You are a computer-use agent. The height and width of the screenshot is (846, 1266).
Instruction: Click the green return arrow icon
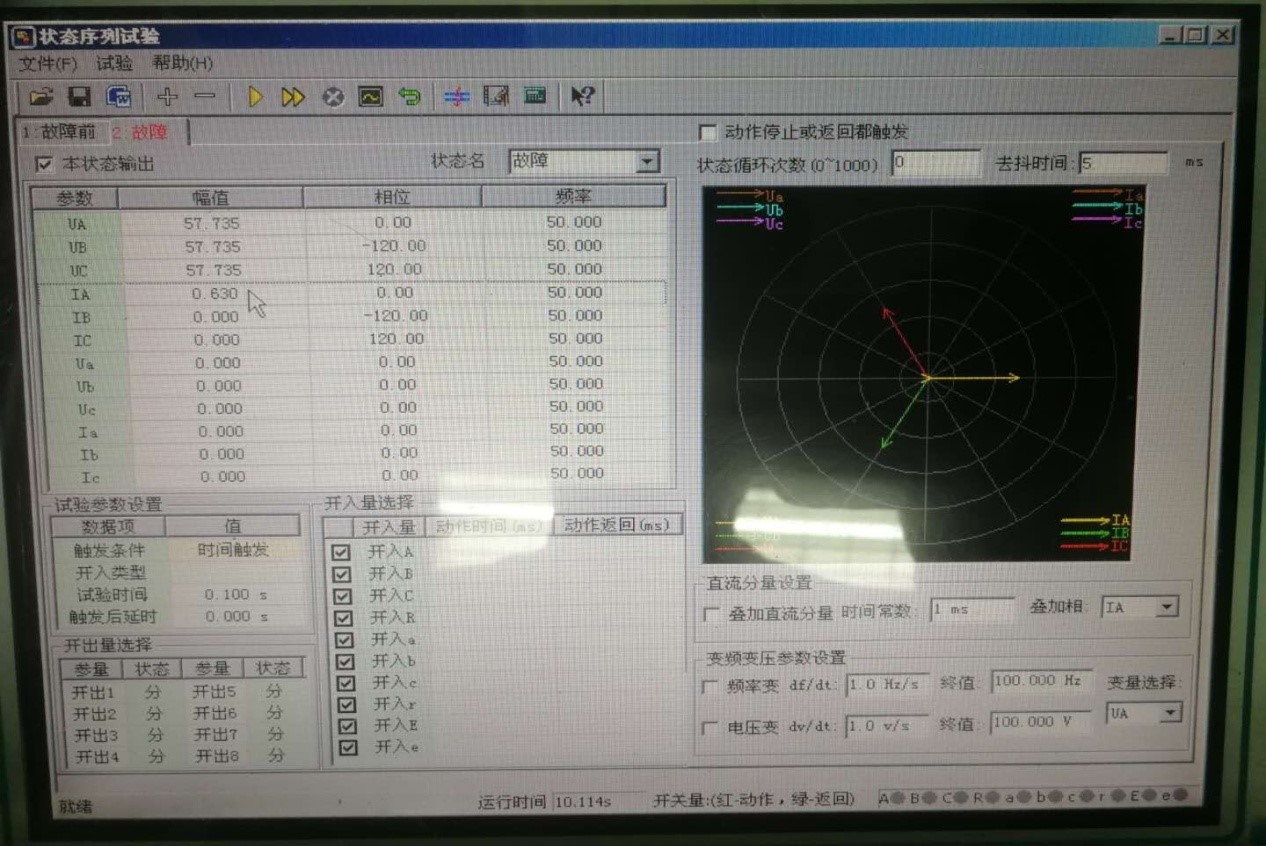409,96
